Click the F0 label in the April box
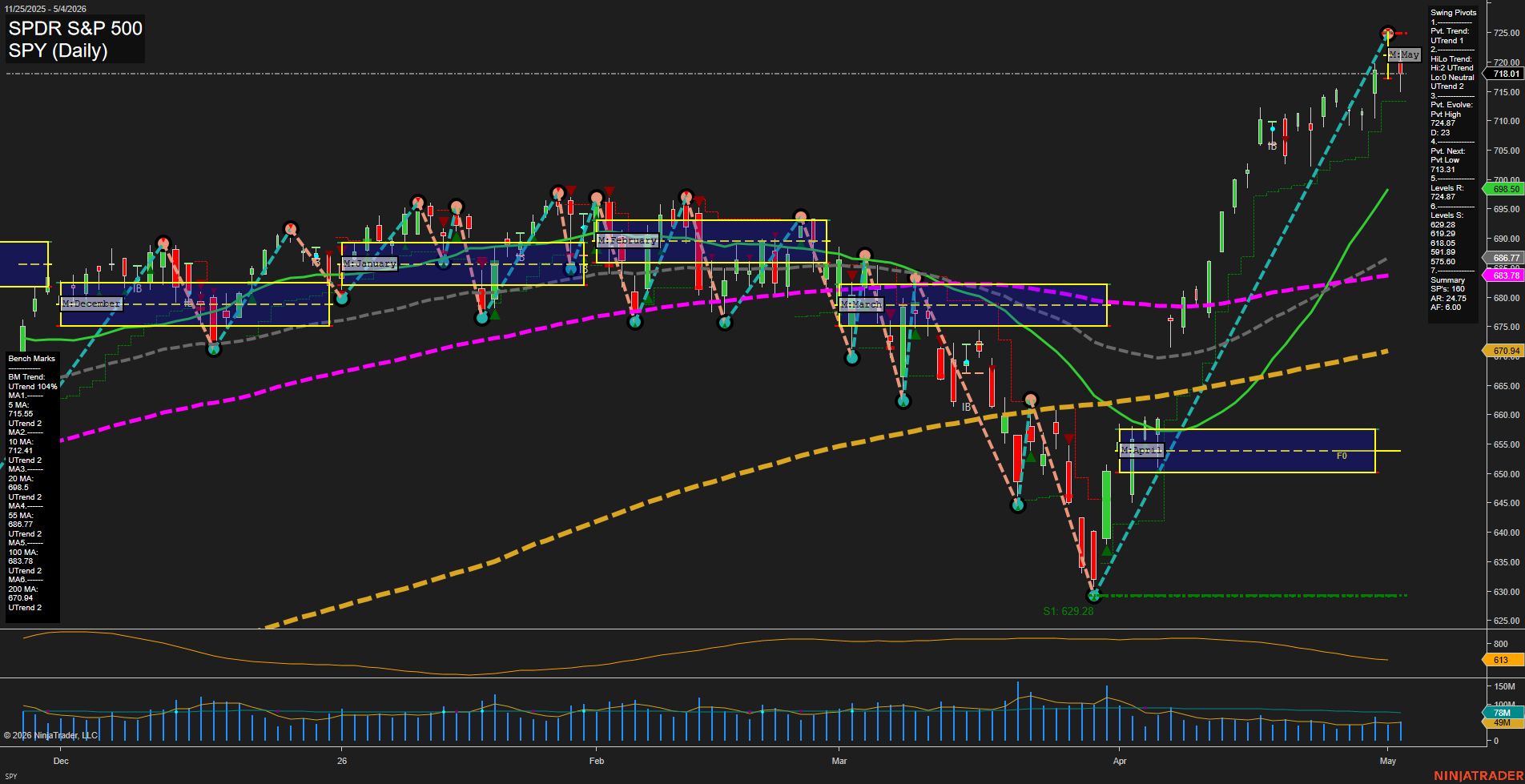This screenshot has width=1525, height=784. (x=1342, y=456)
